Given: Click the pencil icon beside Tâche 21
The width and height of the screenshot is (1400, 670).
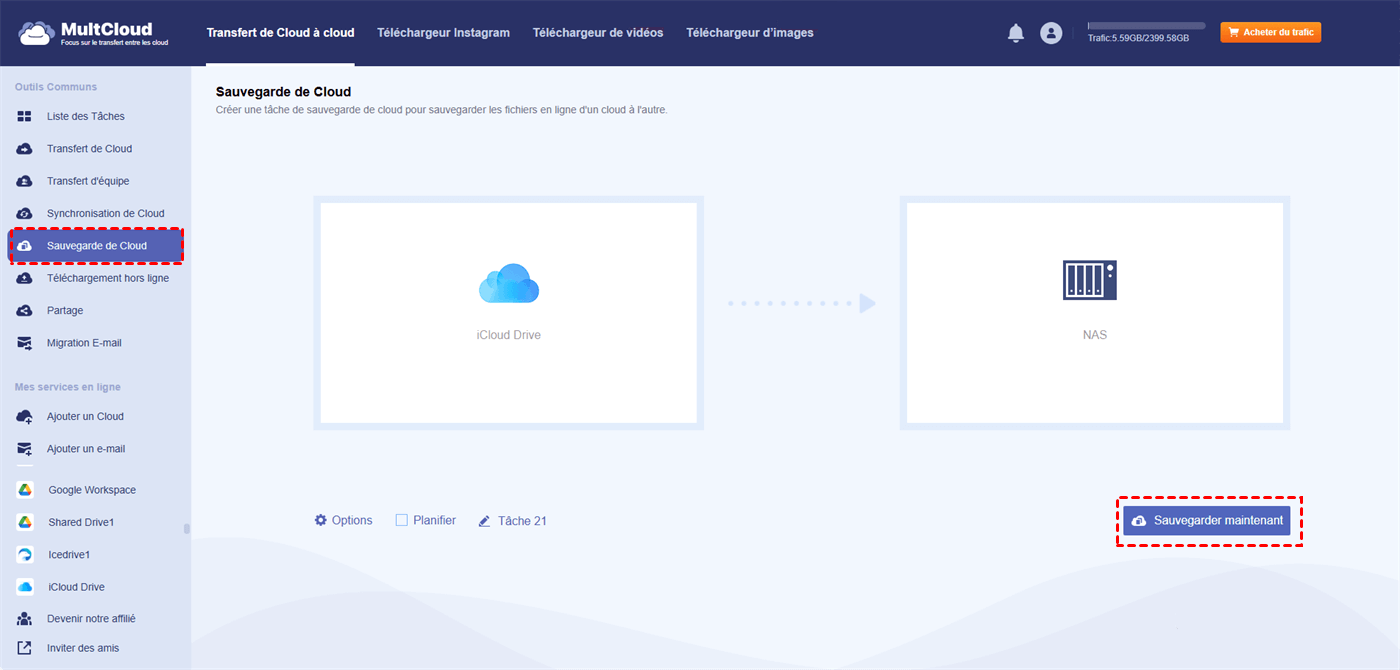Looking at the screenshot, I should 485,521.
